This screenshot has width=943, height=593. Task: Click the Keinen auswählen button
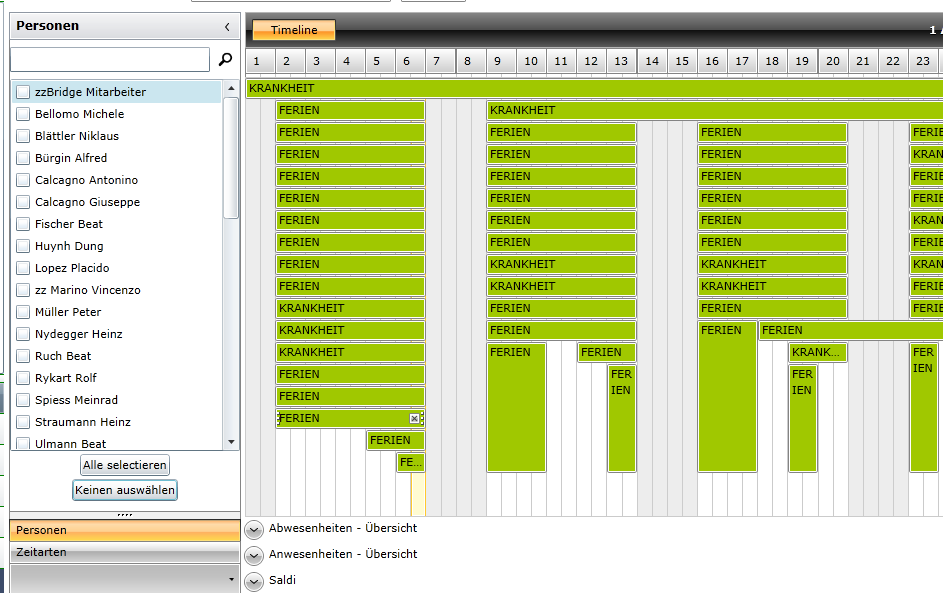[125, 490]
